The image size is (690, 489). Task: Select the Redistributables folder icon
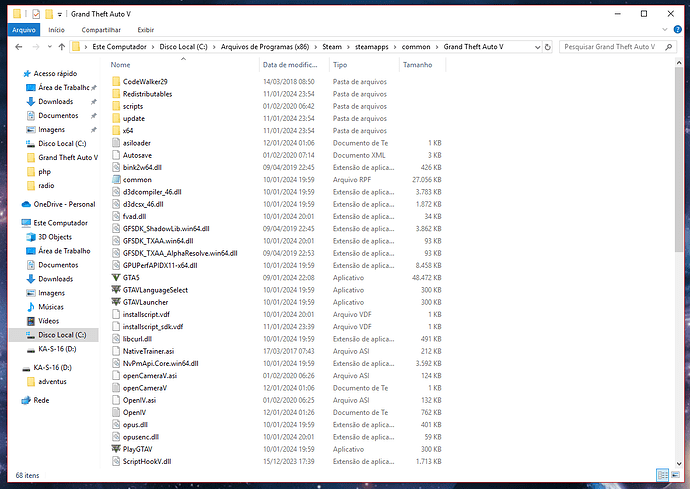116,94
